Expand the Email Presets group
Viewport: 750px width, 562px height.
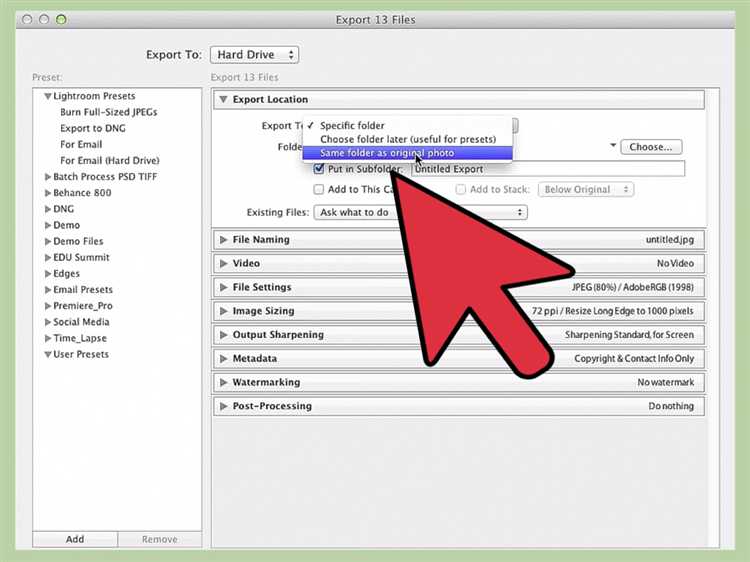tap(48, 290)
